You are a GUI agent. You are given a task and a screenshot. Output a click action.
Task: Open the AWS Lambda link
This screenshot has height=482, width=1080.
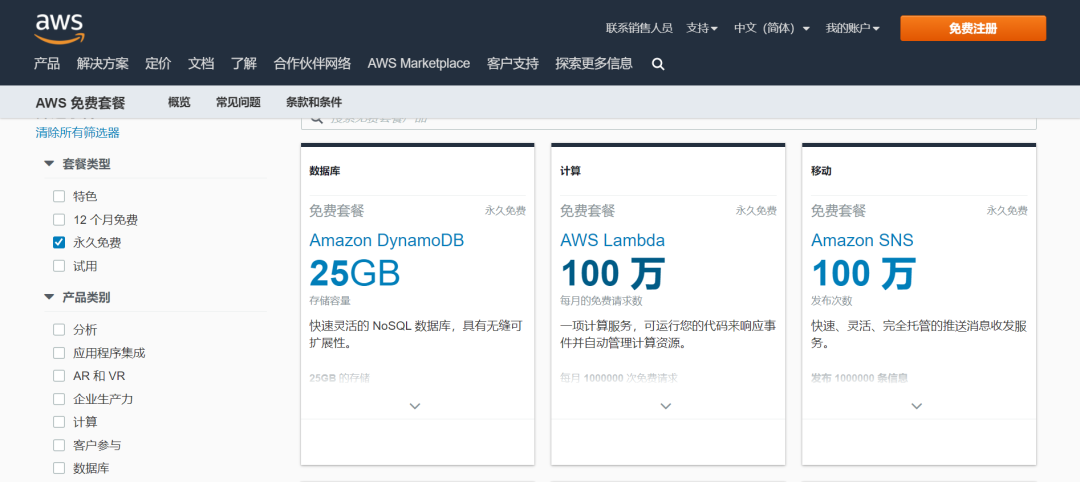tap(612, 240)
